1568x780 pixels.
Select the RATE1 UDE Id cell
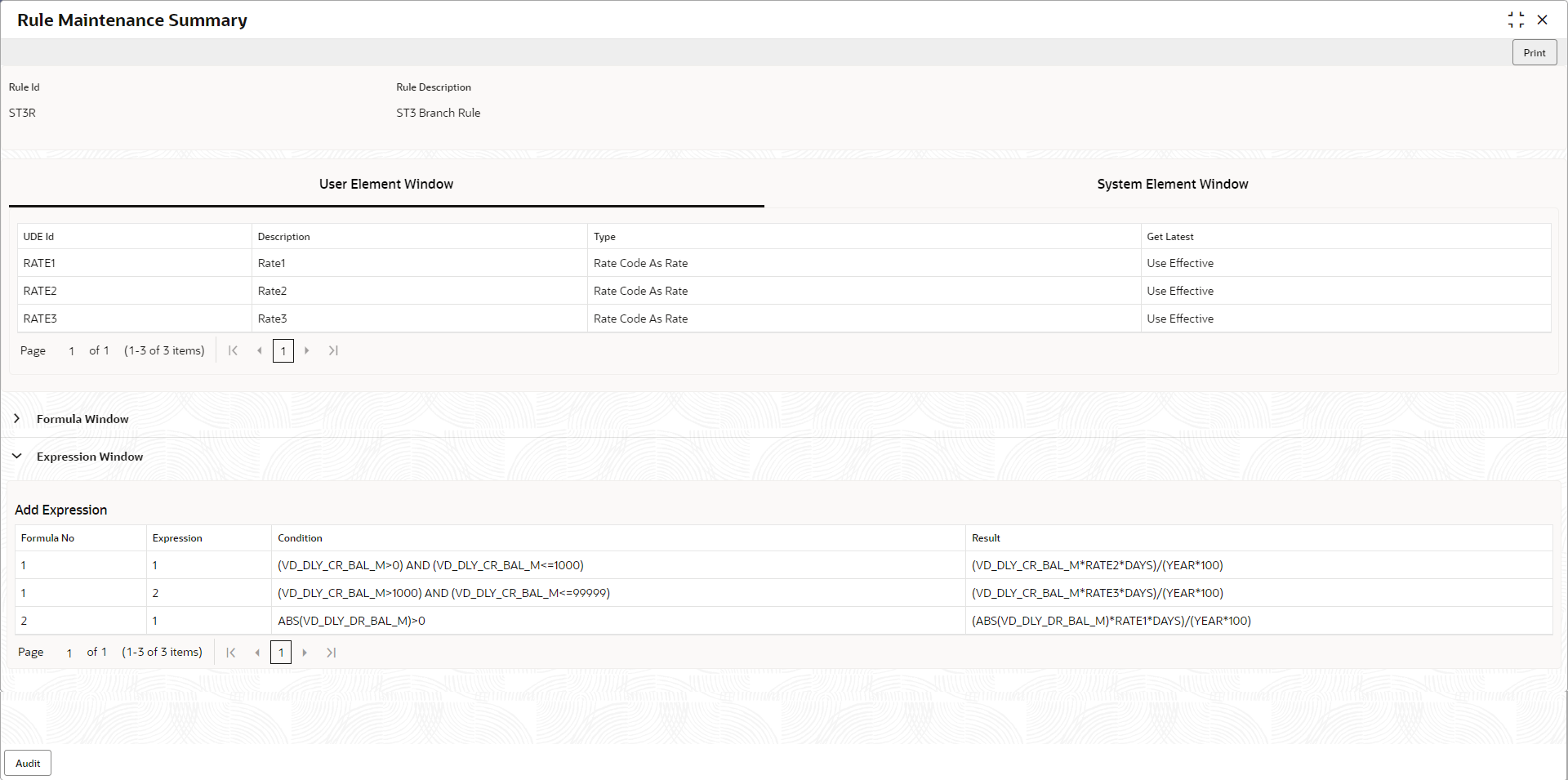[135, 263]
